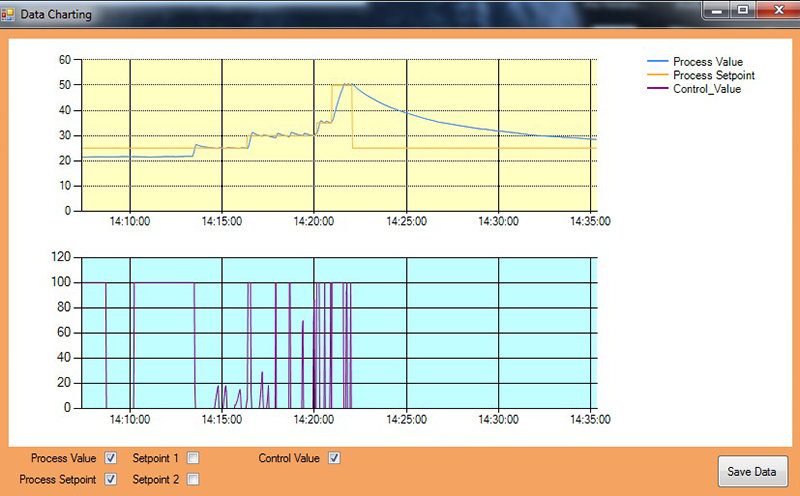Screen dimensions: 800x496
Task: Click the 14:25:00 label on the upper chart axis
Action: click(407, 222)
